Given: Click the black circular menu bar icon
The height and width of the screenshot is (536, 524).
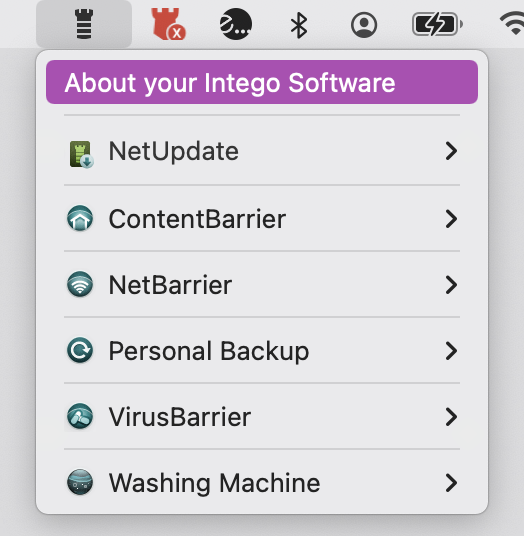Looking at the screenshot, I should click(x=236, y=24).
